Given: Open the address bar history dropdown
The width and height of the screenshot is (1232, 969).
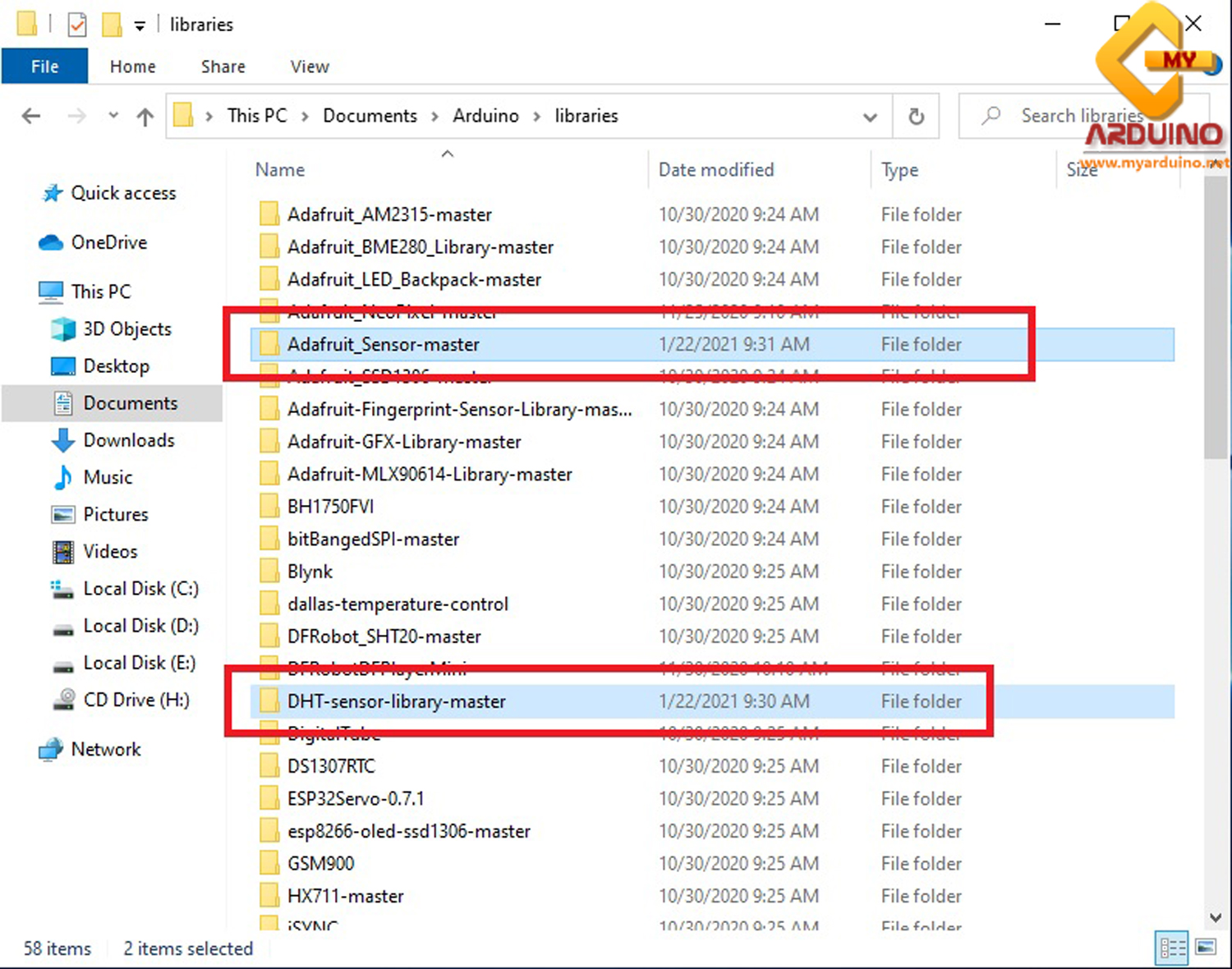Looking at the screenshot, I should [x=870, y=116].
